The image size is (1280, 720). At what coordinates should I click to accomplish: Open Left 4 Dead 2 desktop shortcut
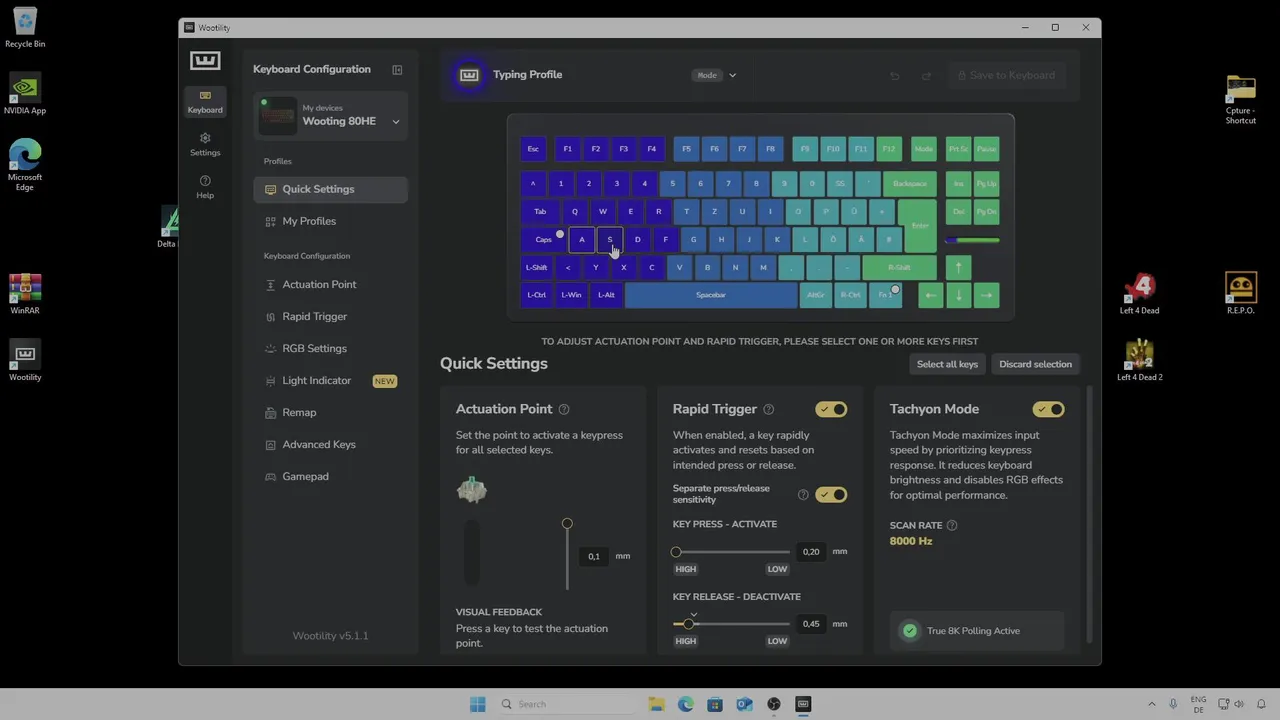pos(1139,360)
